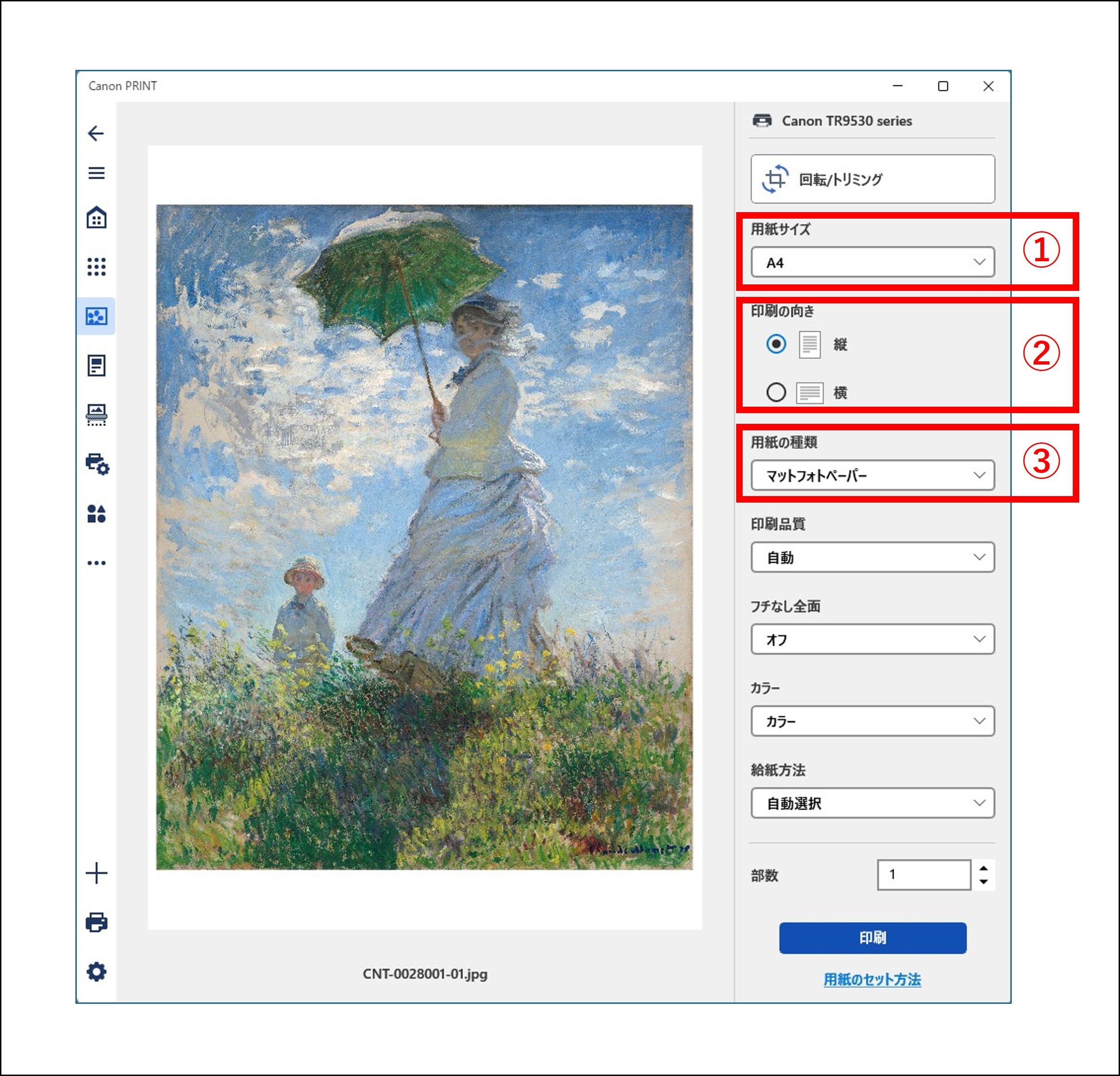The width and height of the screenshot is (1120, 1076).
Task: Open the 印刷品質 quality dropdown
Action: coord(872,557)
